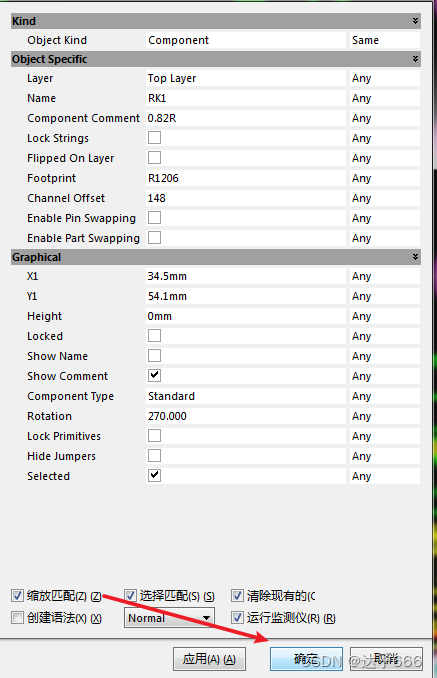Open the Any match for Height

(x=385, y=316)
